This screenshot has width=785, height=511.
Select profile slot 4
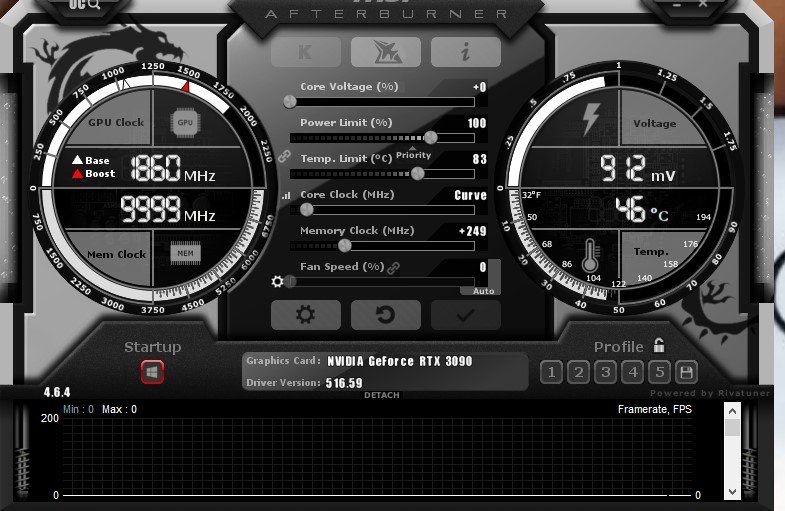633,372
